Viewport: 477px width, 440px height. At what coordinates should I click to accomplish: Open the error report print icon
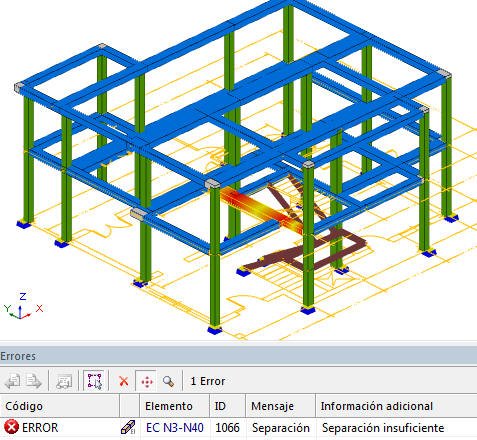64,381
